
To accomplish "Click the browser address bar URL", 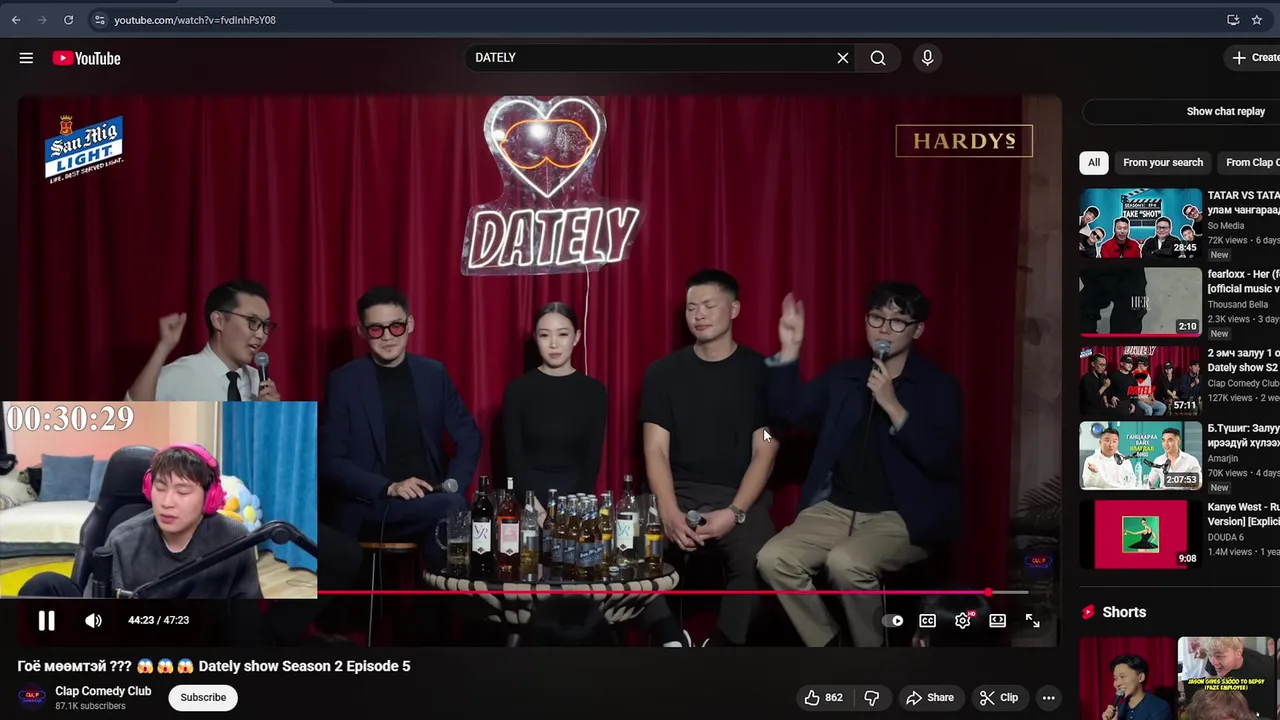I will pyautogui.click(x=195, y=20).
